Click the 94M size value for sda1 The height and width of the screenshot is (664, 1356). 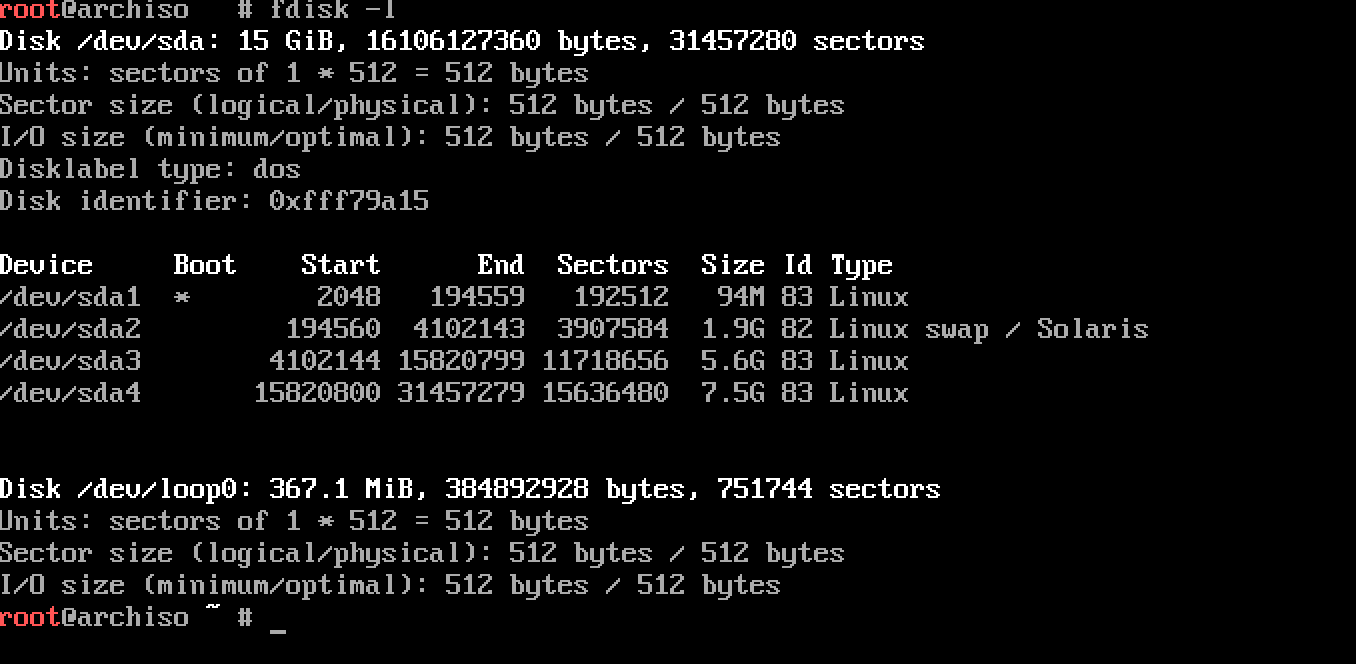click(x=740, y=297)
